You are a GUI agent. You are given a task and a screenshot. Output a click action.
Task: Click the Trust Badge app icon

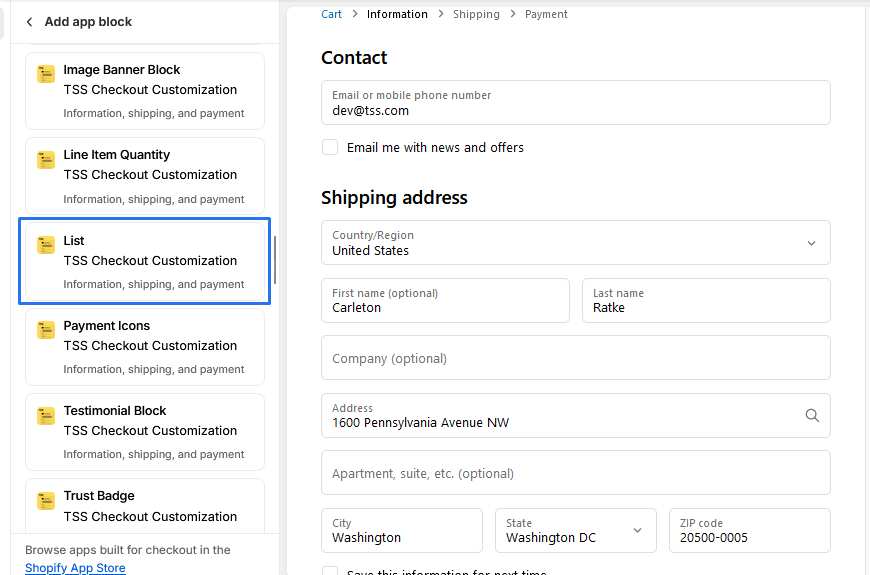[46, 501]
